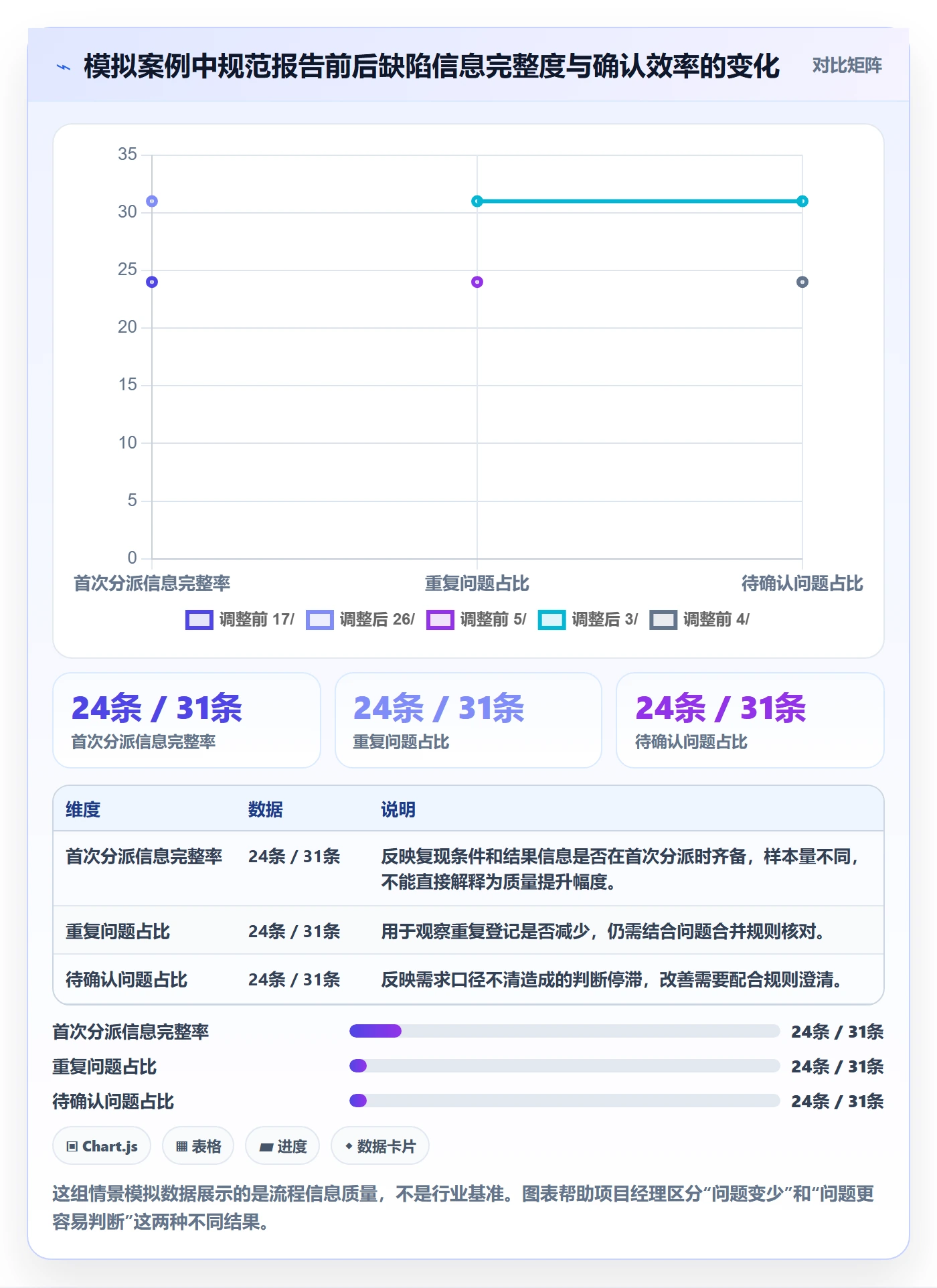Click the lightning bolt icon beside the title

tap(64, 67)
